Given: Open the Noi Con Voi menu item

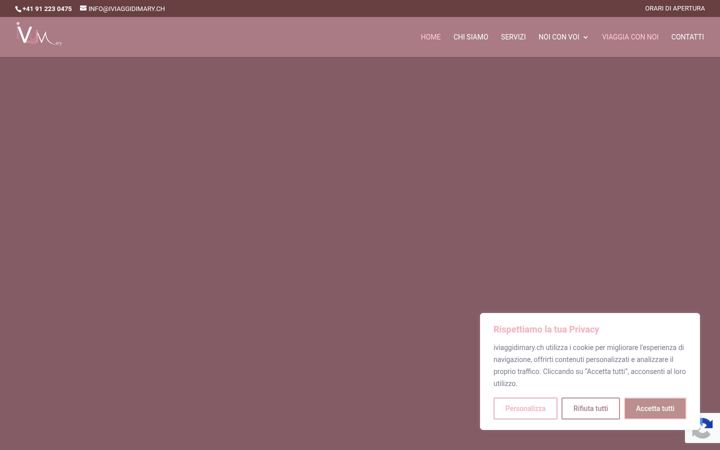Looking at the screenshot, I should [559, 37].
